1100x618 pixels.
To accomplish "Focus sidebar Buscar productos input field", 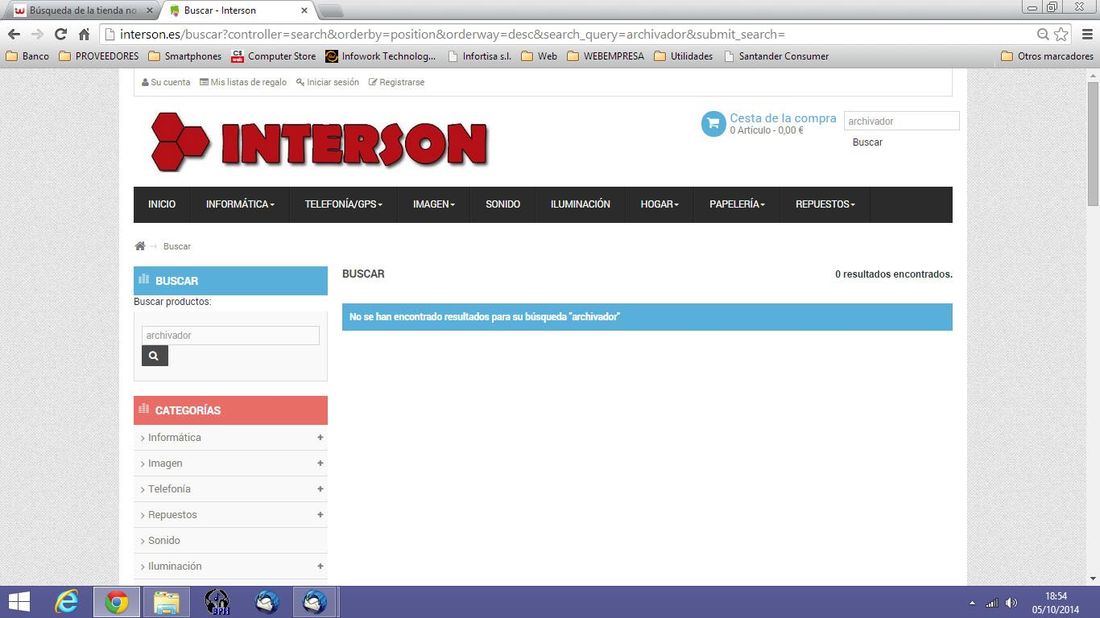I will pyautogui.click(x=230, y=335).
